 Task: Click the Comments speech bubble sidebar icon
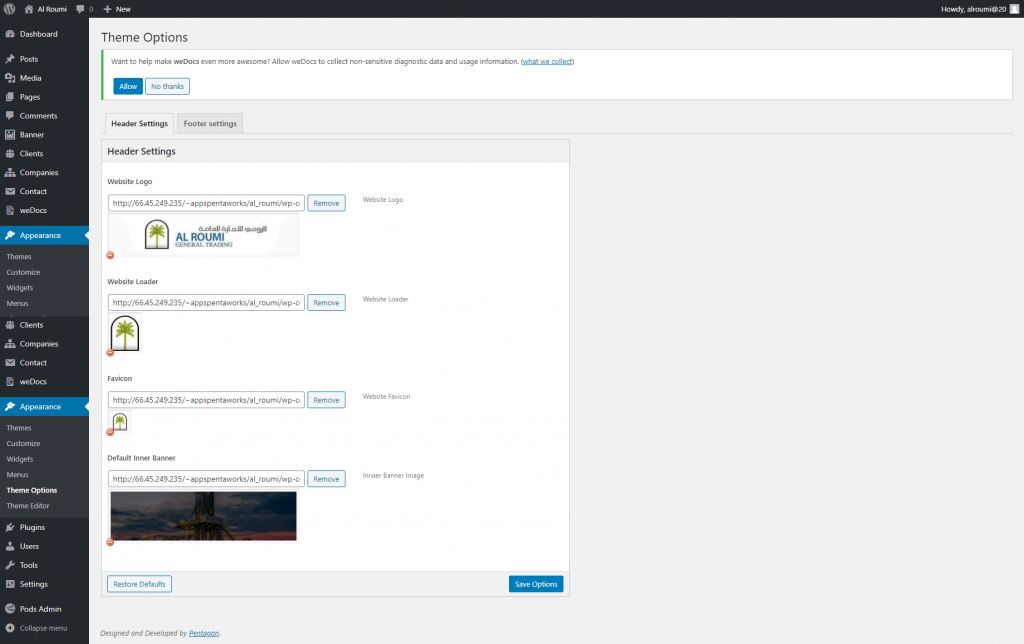click(x=10, y=116)
